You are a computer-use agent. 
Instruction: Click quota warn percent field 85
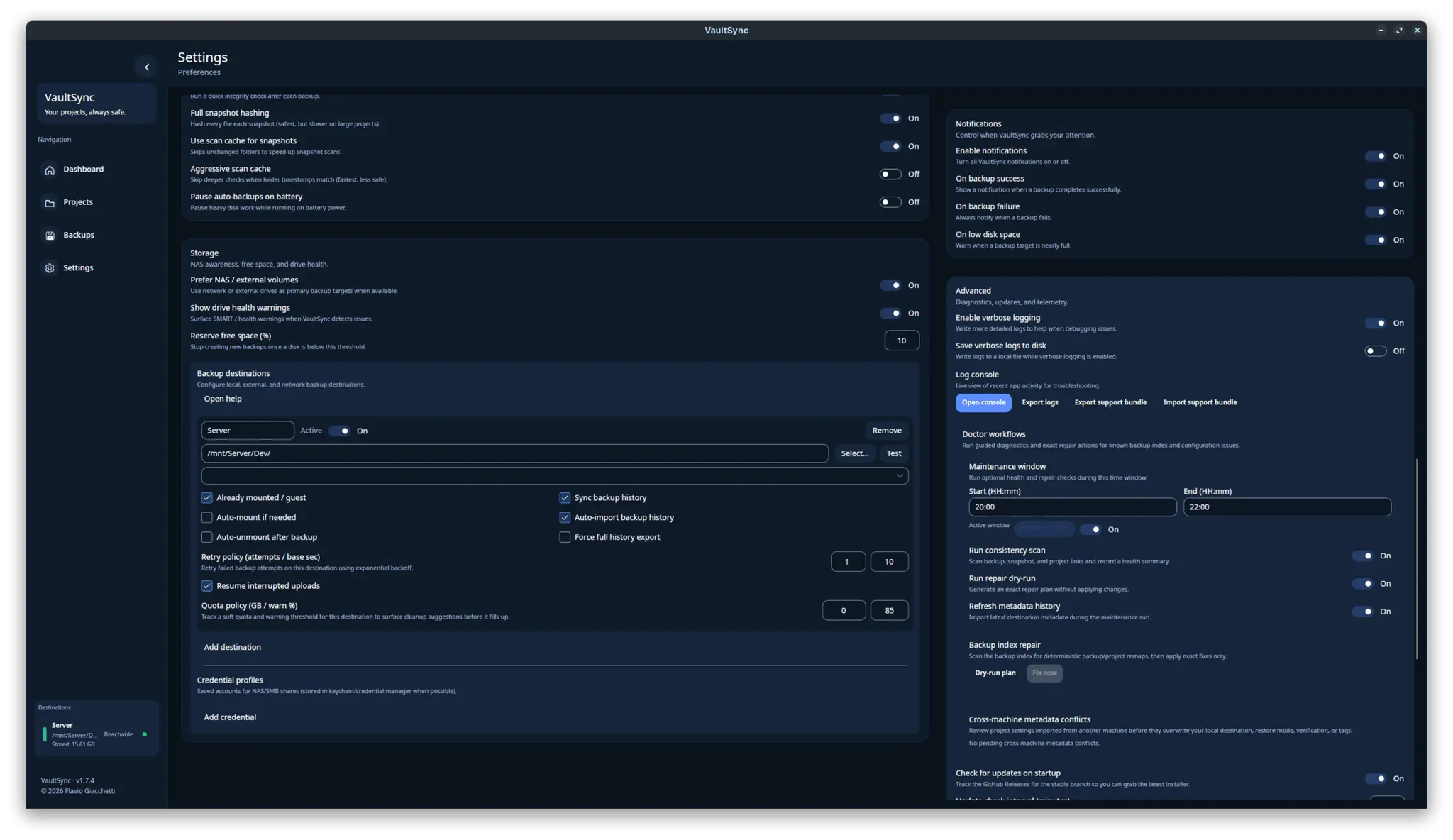pyautogui.click(x=889, y=610)
